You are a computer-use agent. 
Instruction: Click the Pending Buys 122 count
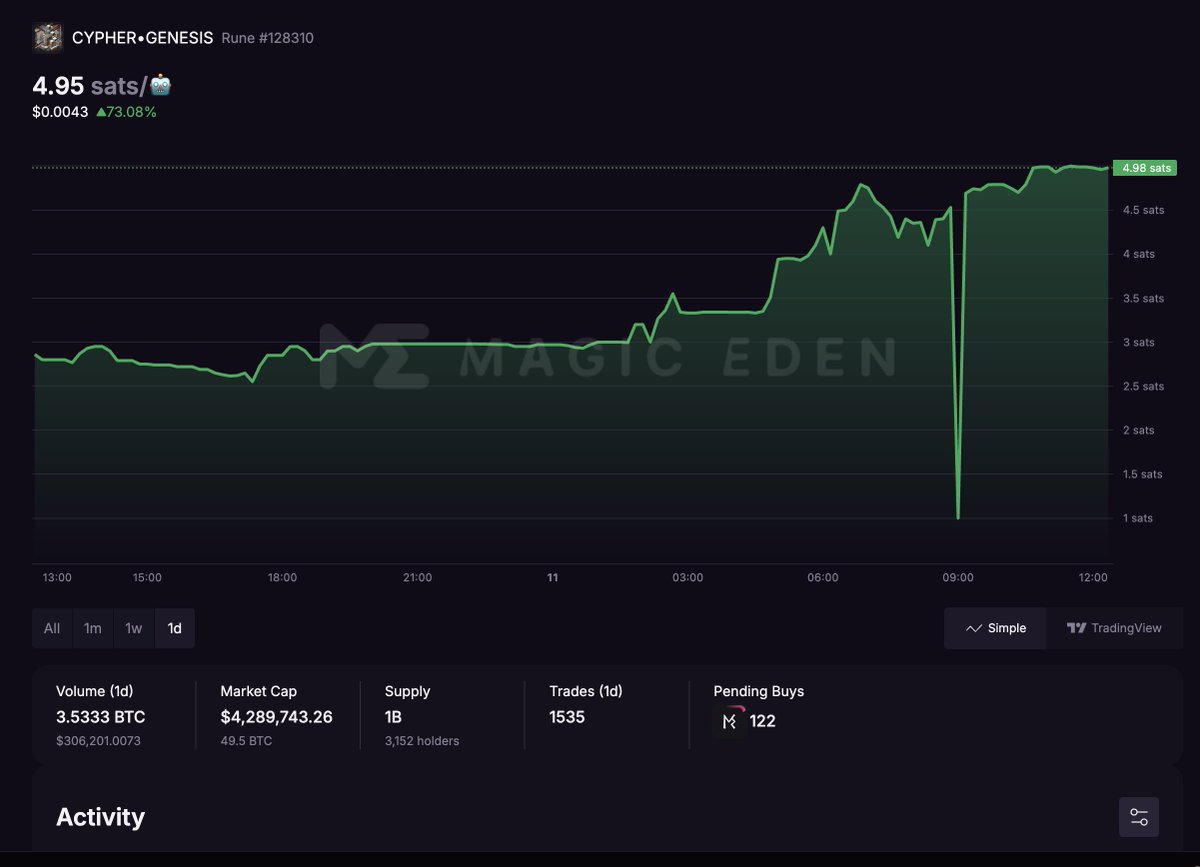point(762,721)
